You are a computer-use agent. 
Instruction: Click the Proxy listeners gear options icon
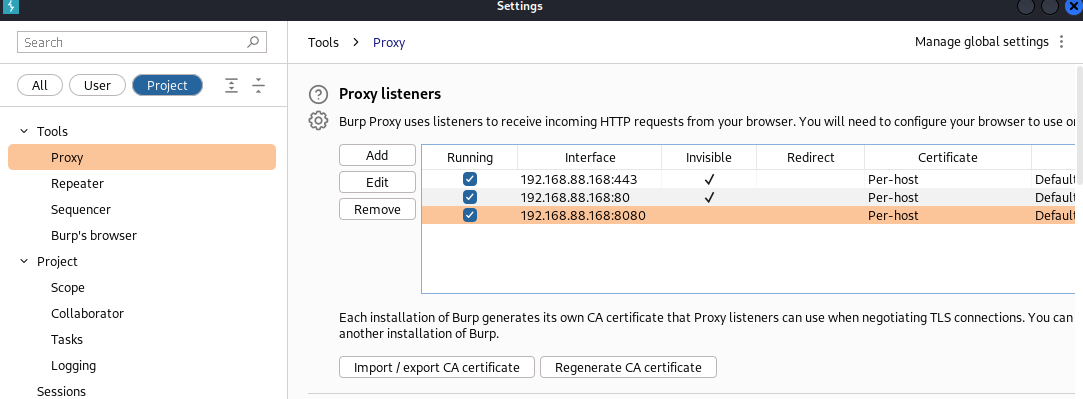click(318, 120)
